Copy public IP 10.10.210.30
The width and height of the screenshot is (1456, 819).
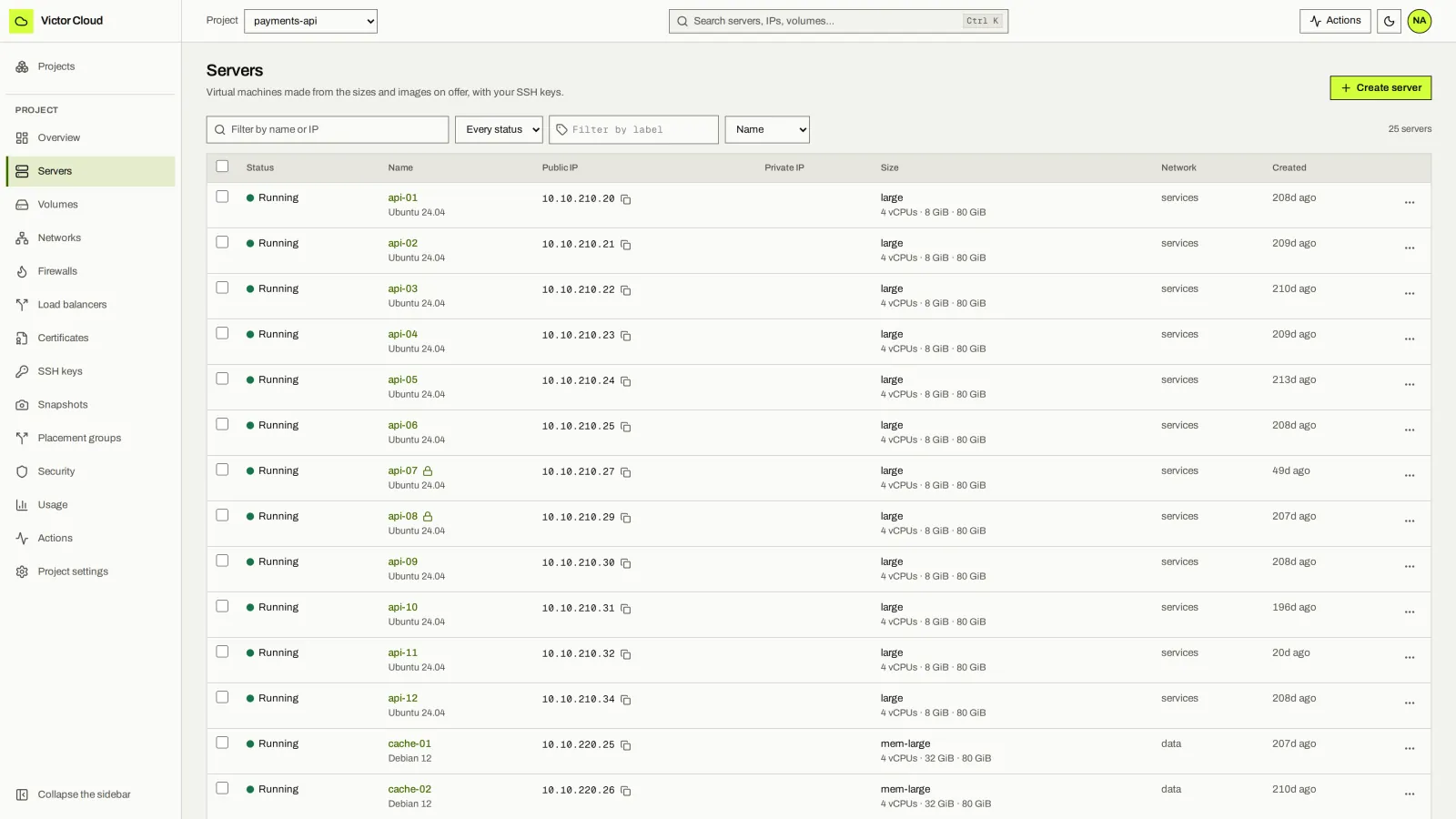click(x=625, y=563)
